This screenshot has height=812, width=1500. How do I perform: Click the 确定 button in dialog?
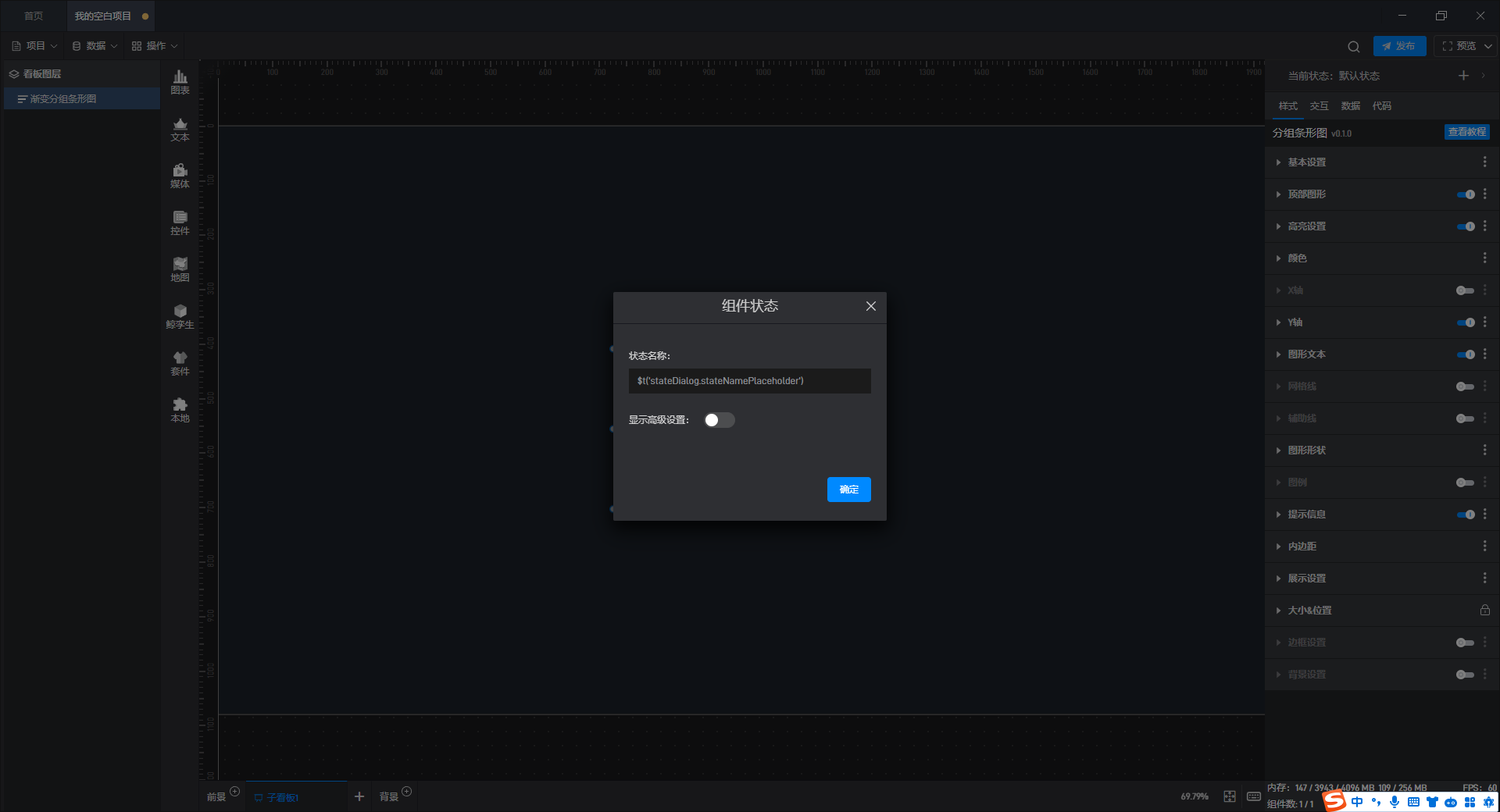[x=848, y=490]
